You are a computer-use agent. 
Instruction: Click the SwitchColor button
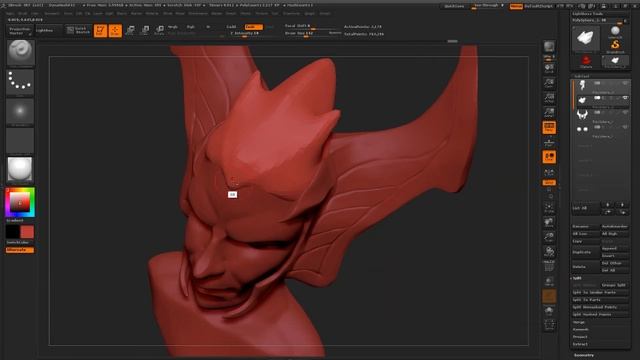pyautogui.click(x=18, y=242)
